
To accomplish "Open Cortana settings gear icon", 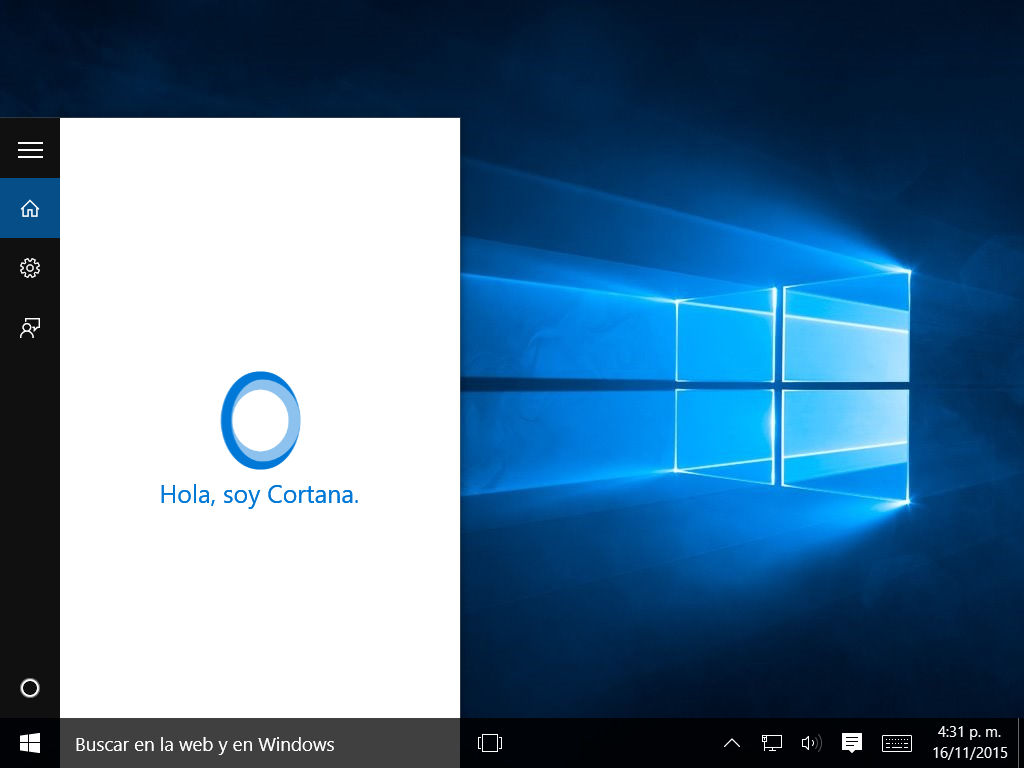I will (30, 268).
